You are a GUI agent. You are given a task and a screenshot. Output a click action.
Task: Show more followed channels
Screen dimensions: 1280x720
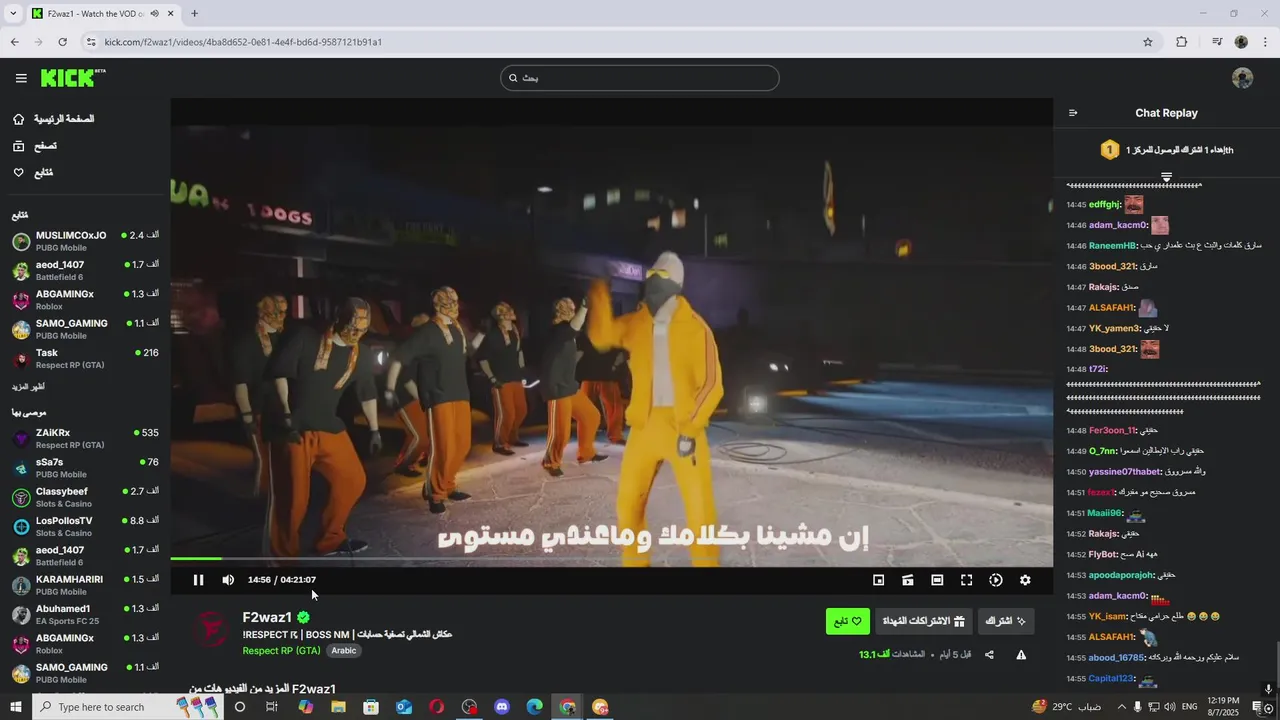28,387
